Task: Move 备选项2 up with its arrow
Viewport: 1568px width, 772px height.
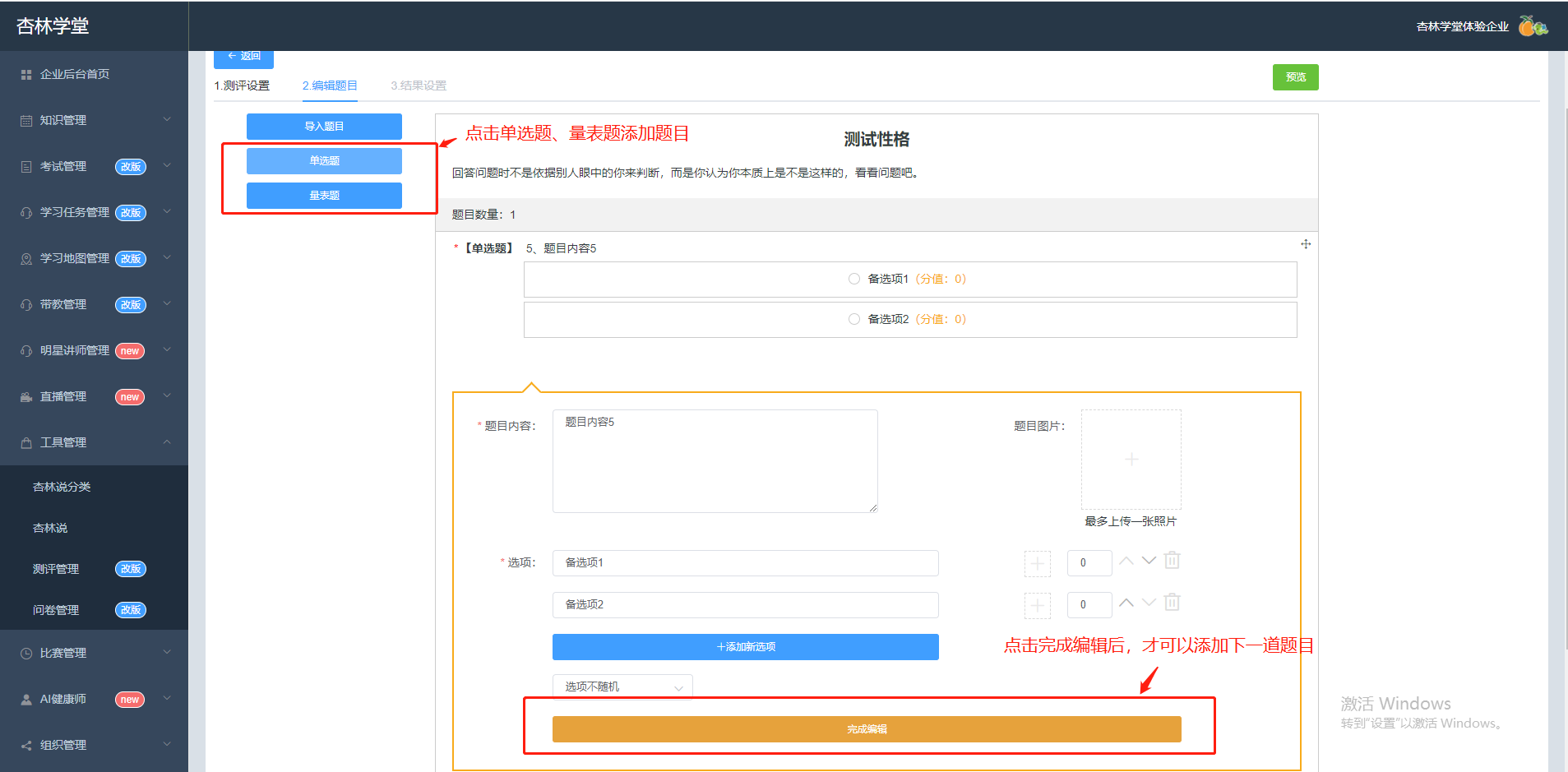Action: 1126,603
